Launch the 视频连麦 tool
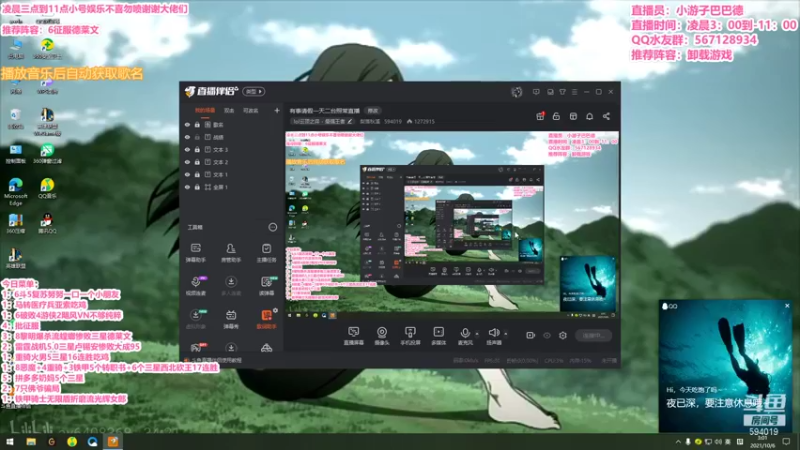The width and height of the screenshot is (800, 450). pos(195,285)
